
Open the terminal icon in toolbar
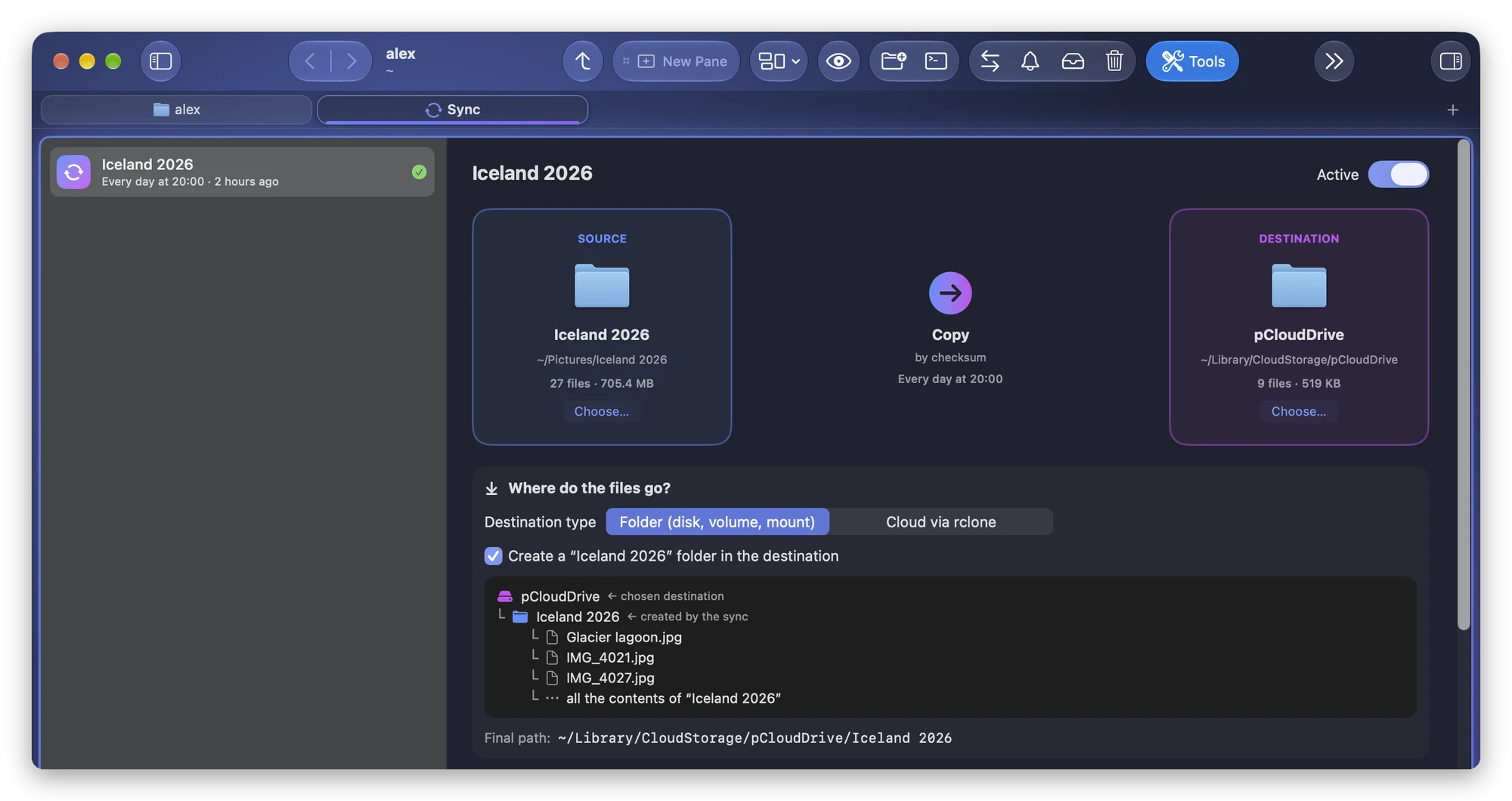point(936,61)
